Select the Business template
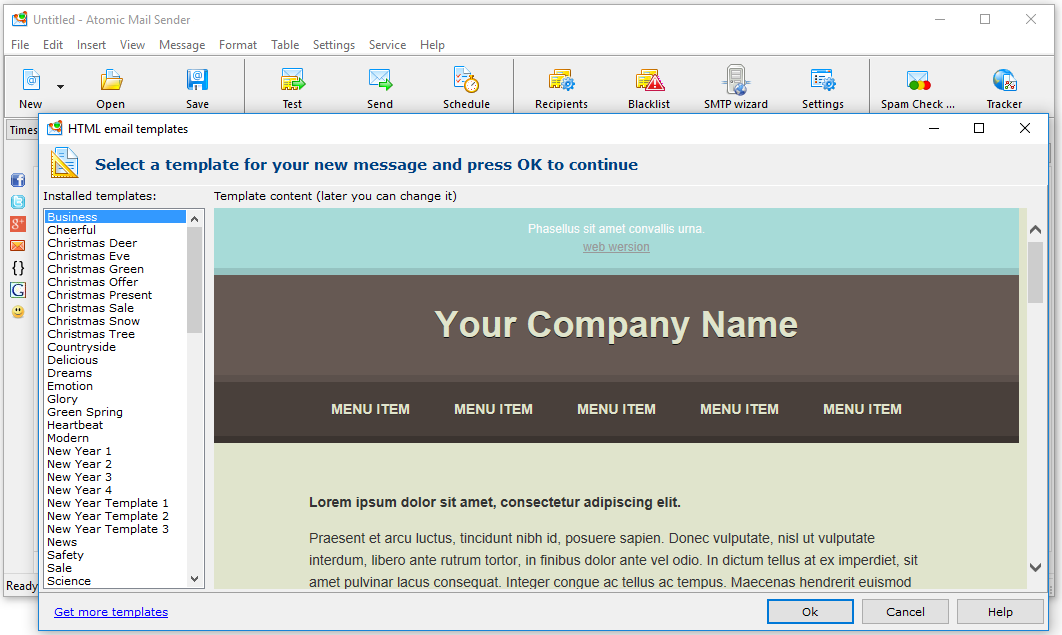This screenshot has height=635, width=1062. pyautogui.click(x=115, y=217)
